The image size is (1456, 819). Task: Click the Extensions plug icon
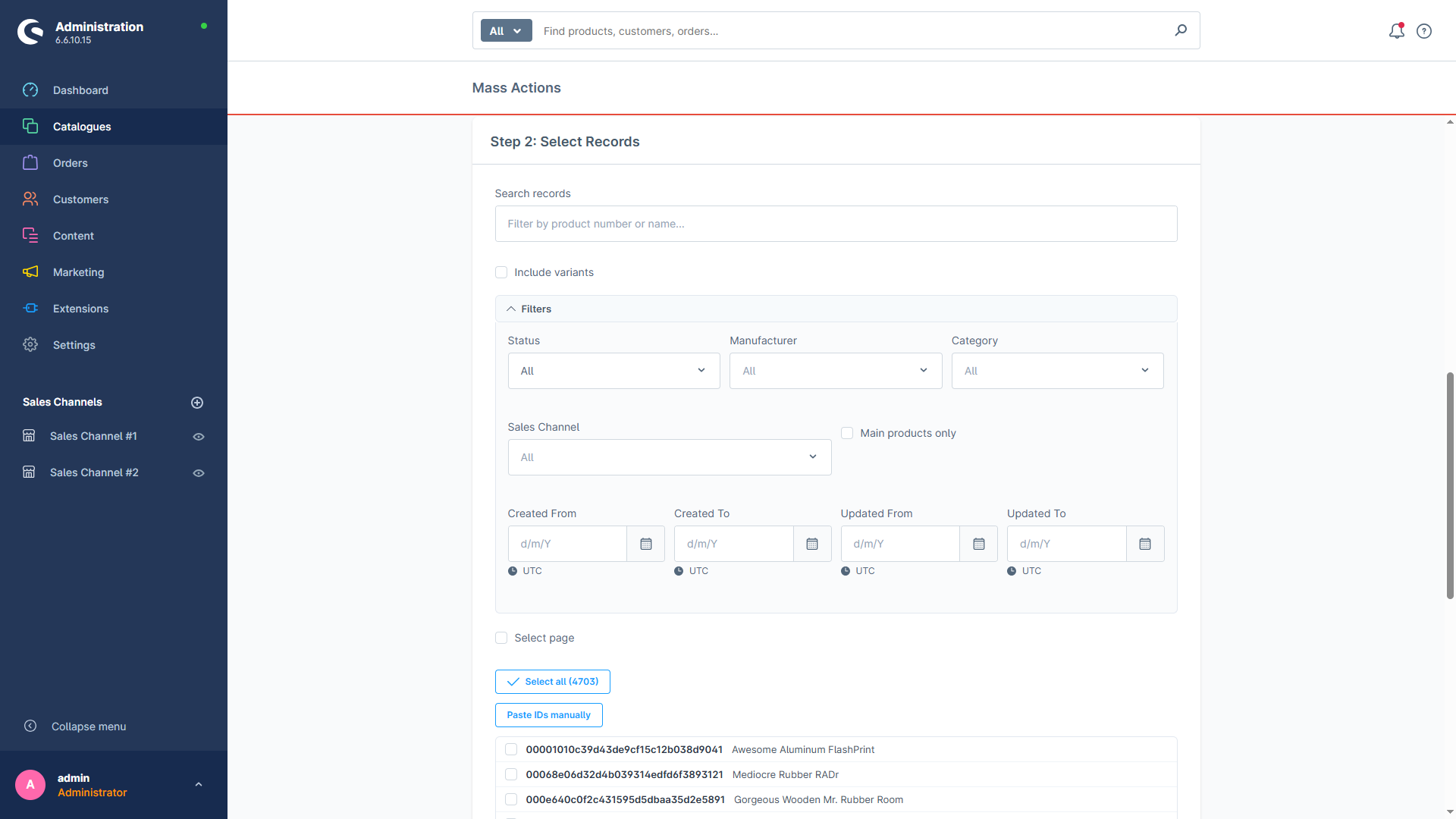pyautogui.click(x=30, y=309)
